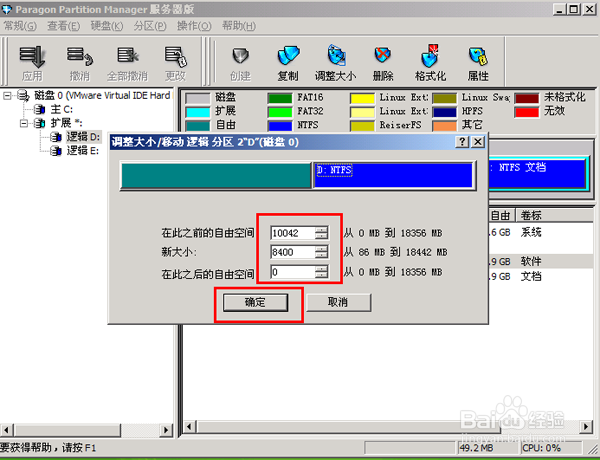
Task: Click the Resize (调整大小) toolbar icon
Action: (x=336, y=56)
